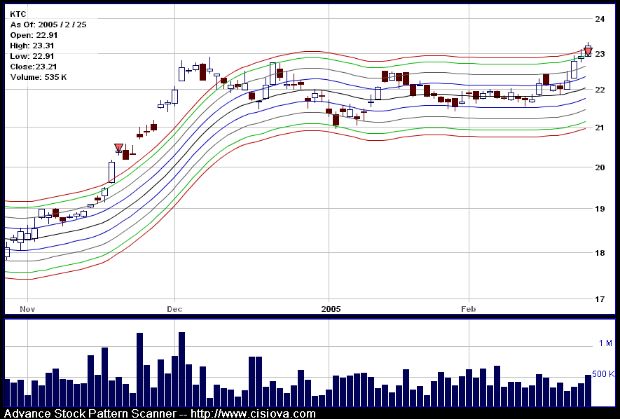Screen dimensions: 620x419
Task: Click the 1 M volume axis label
Action: coord(605,343)
